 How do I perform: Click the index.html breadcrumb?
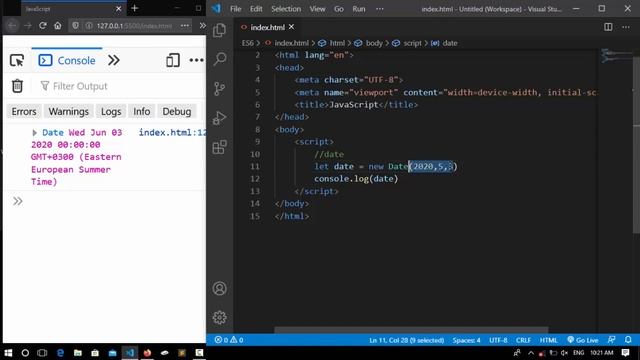pos(291,43)
